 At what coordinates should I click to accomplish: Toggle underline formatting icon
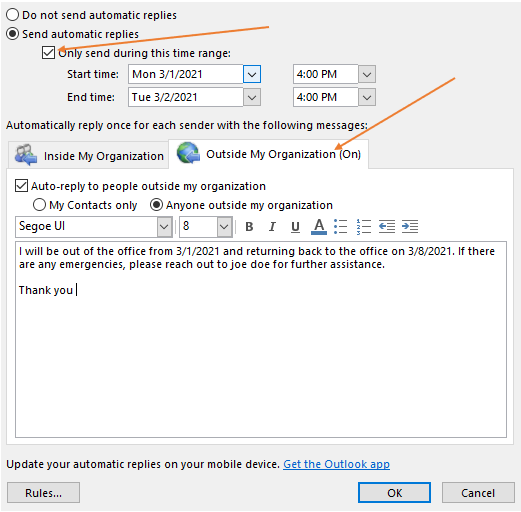click(x=295, y=227)
